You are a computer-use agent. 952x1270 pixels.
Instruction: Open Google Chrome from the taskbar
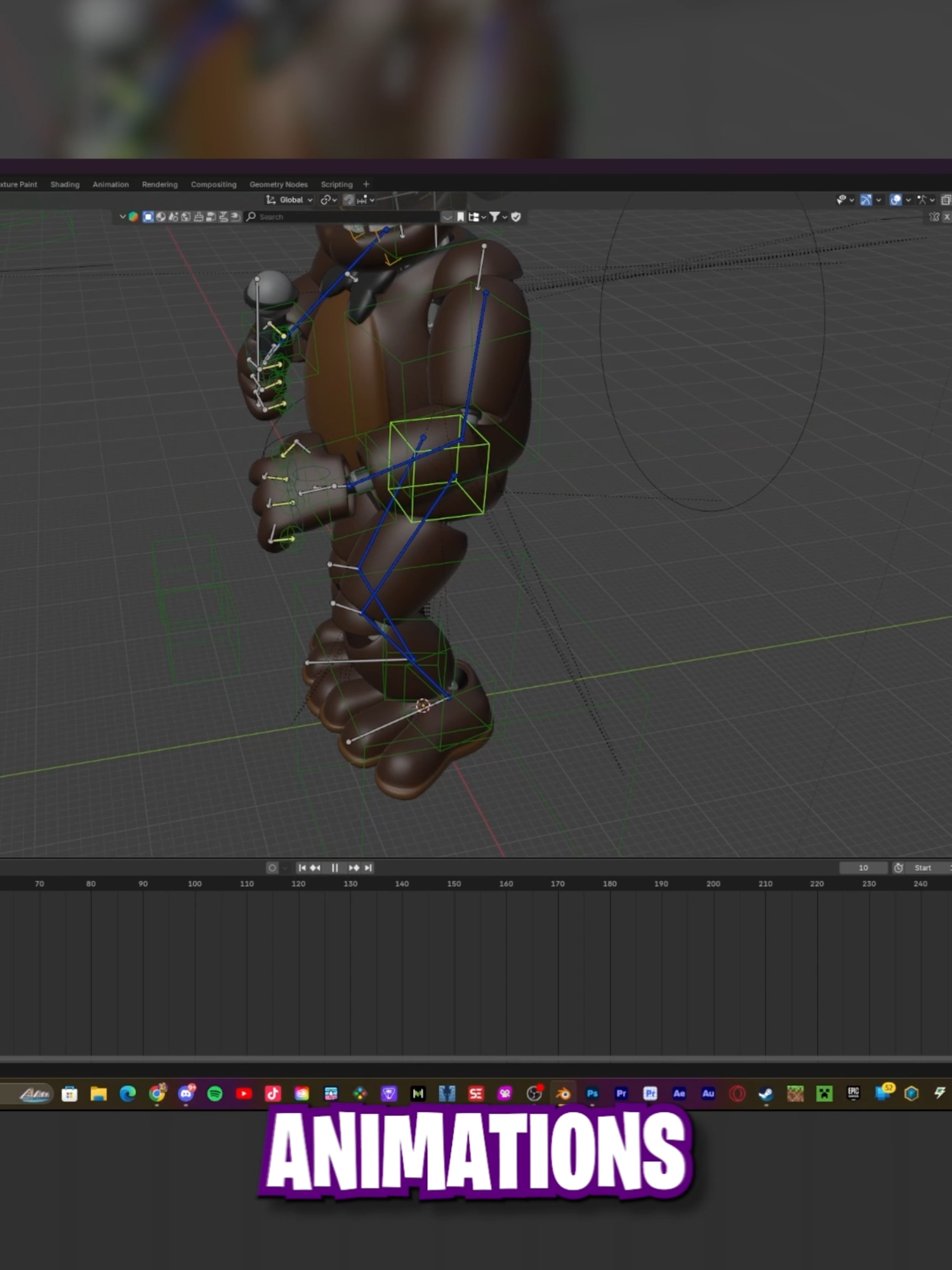pos(157,1093)
